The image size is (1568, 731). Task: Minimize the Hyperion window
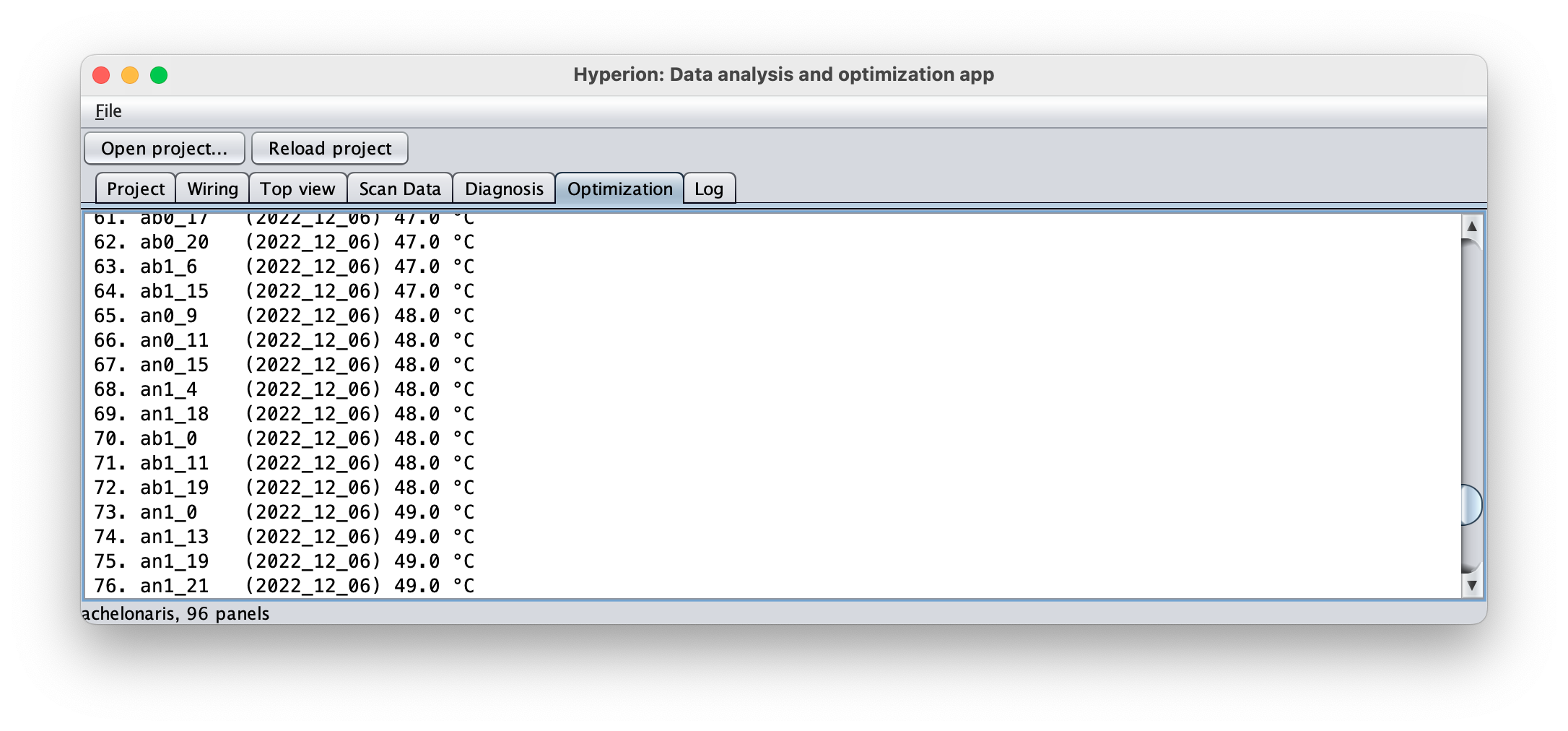[x=130, y=75]
